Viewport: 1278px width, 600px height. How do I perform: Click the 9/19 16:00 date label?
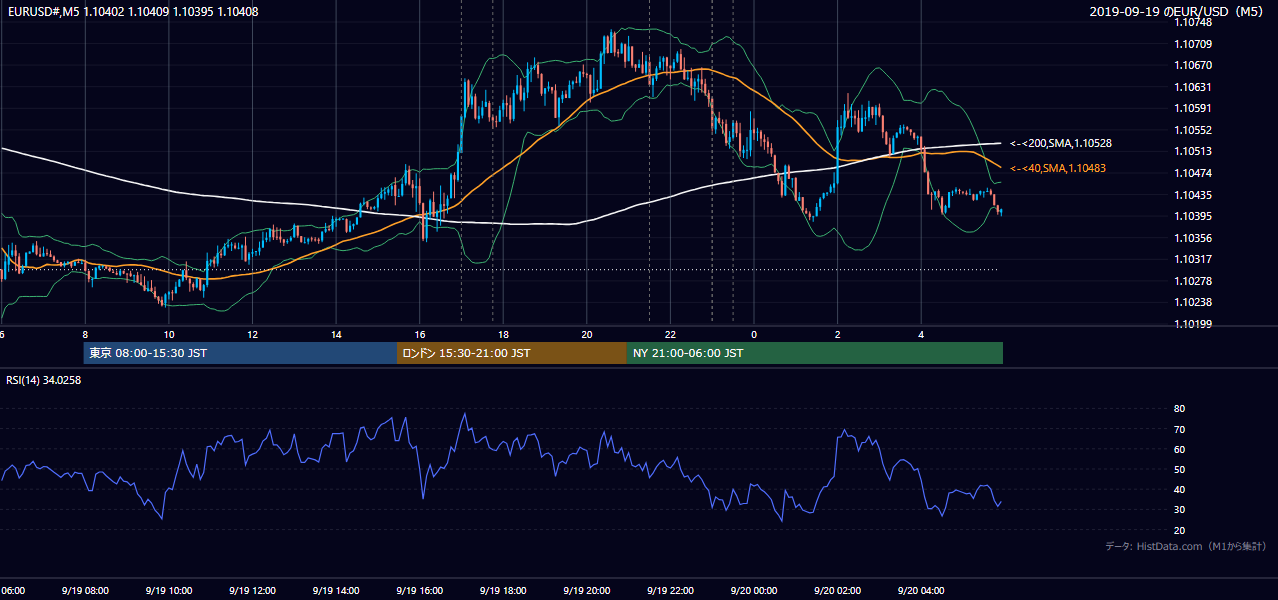tap(419, 591)
